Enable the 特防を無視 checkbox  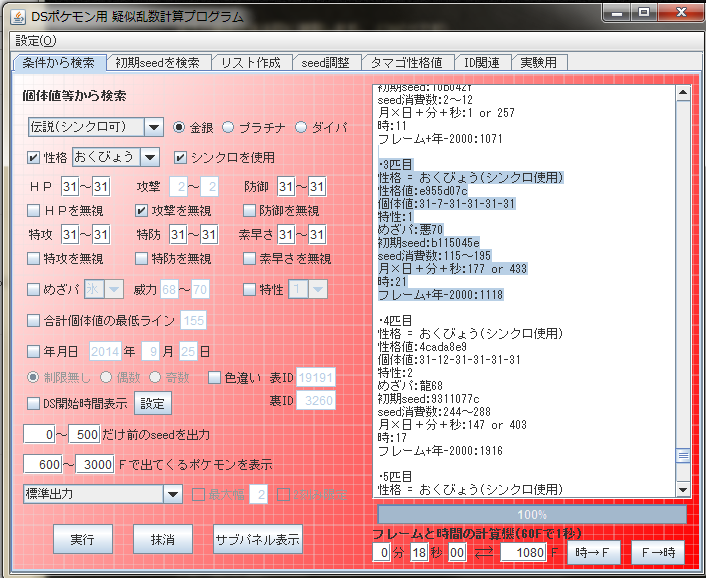[141, 258]
